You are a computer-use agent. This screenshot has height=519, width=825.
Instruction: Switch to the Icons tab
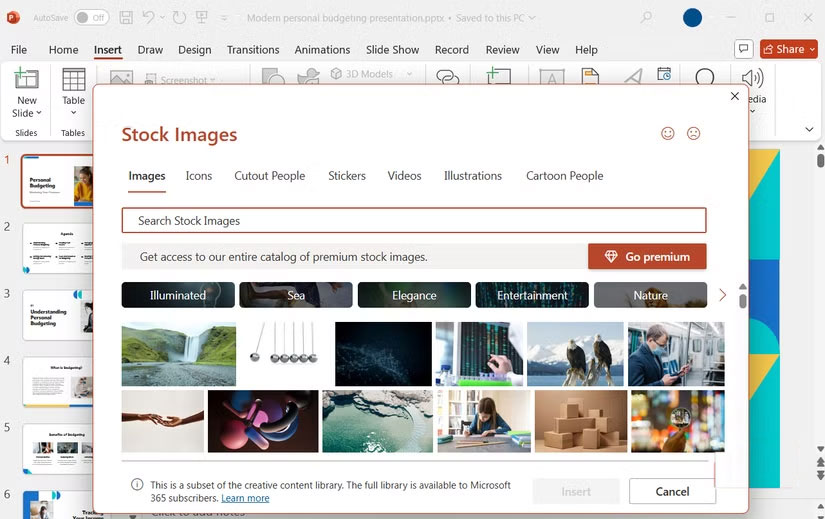tap(198, 176)
